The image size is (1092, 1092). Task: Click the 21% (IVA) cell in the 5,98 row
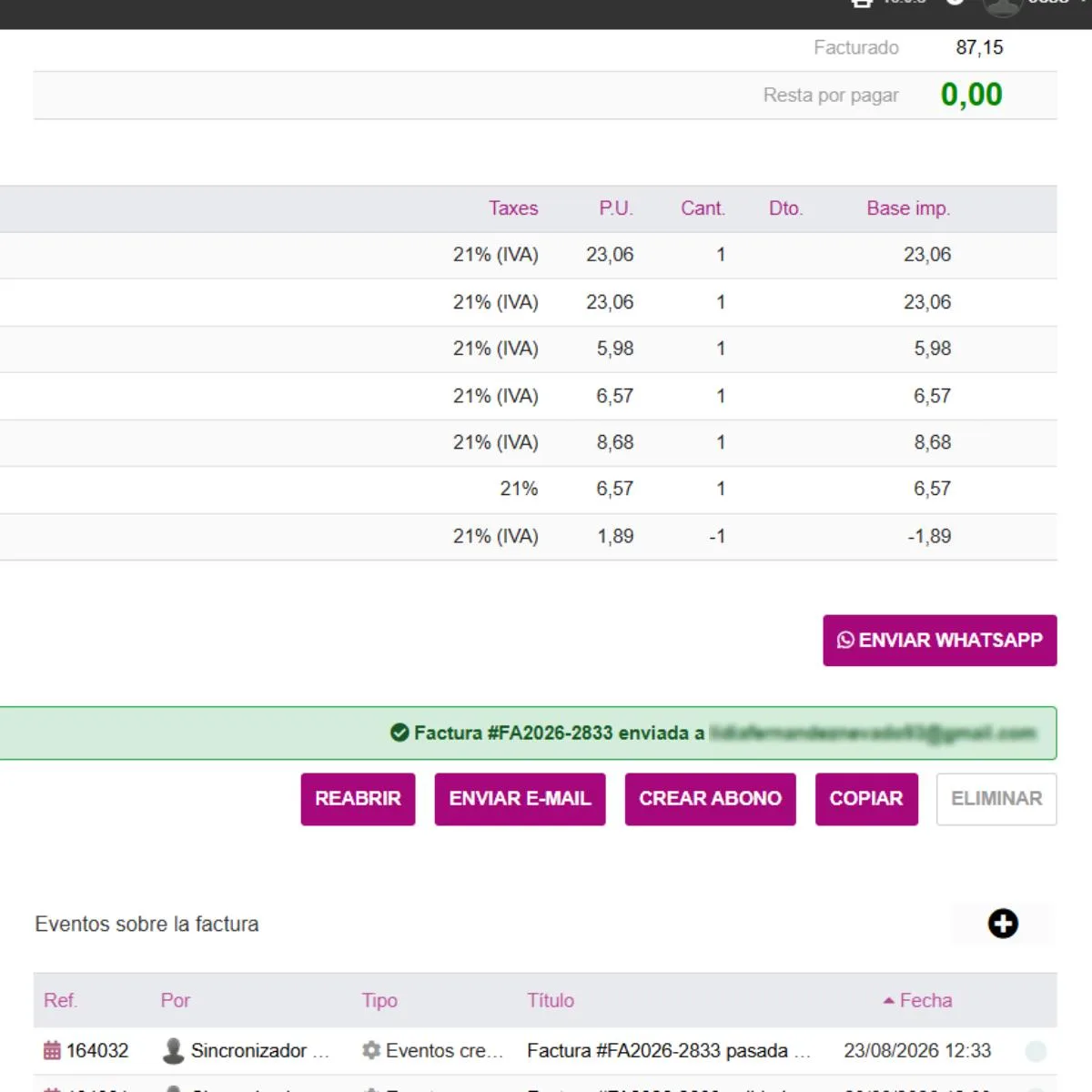(496, 349)
